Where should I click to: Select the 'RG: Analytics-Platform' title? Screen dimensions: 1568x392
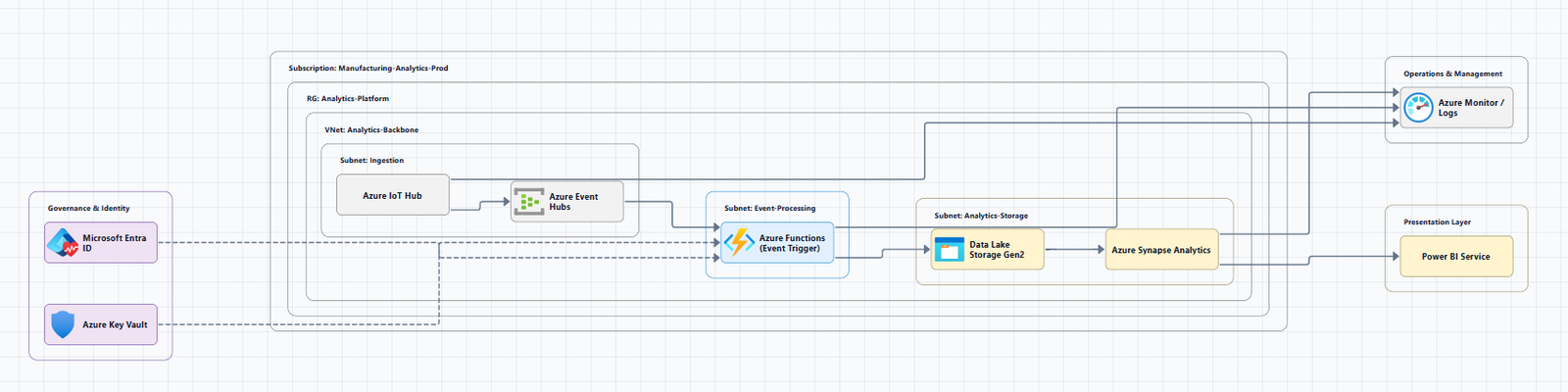point(348,99)
